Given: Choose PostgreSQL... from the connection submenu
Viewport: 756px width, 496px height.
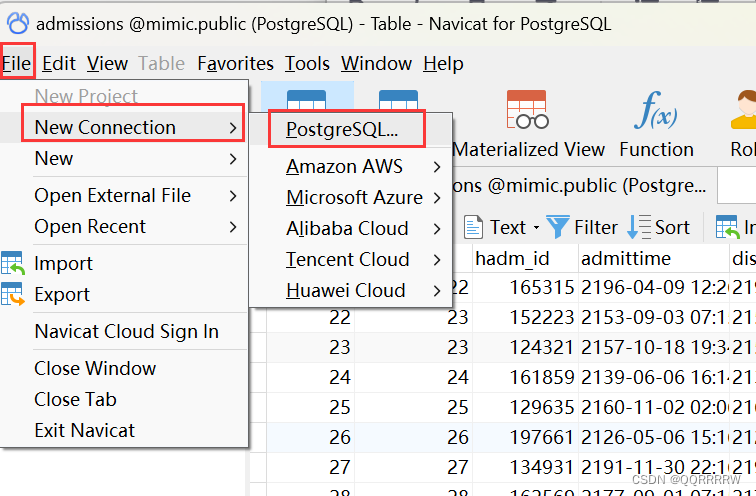Looking at the screenshot, I should (351, 129).
